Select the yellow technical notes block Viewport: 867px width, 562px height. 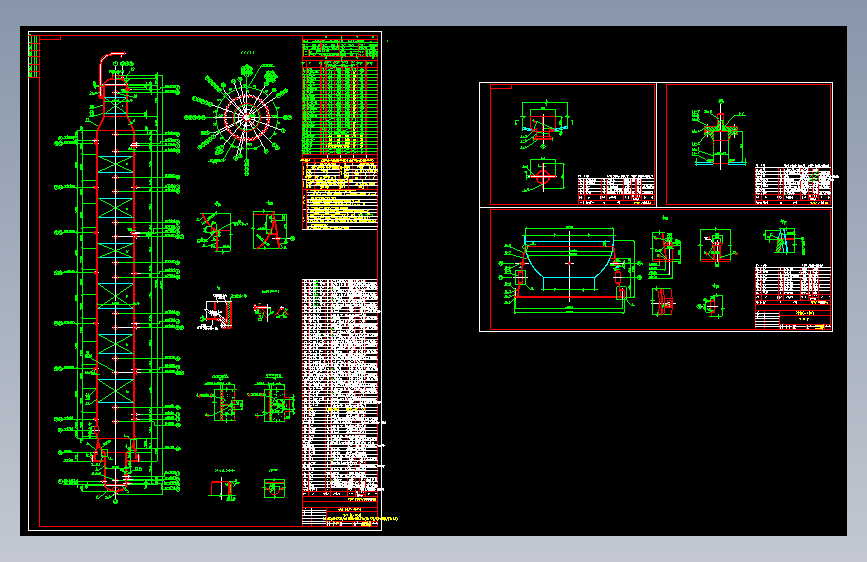pyautogui.click(x=340, y=194)
